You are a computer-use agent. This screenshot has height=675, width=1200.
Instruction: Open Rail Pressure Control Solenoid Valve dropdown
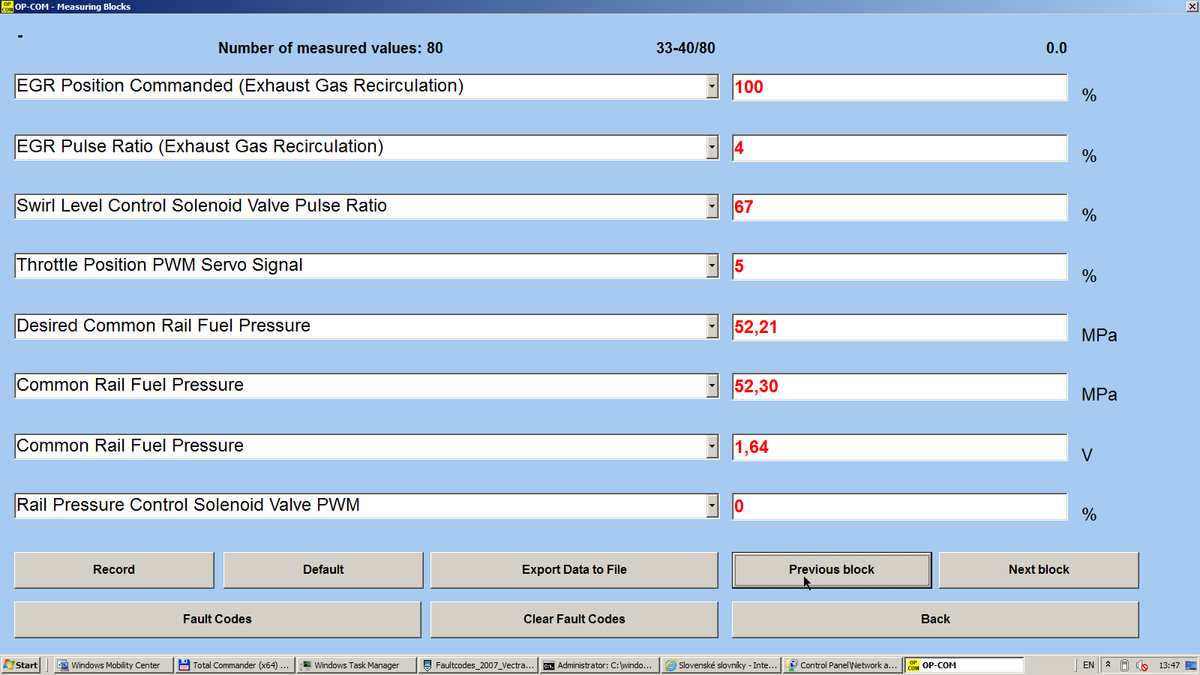712,506
